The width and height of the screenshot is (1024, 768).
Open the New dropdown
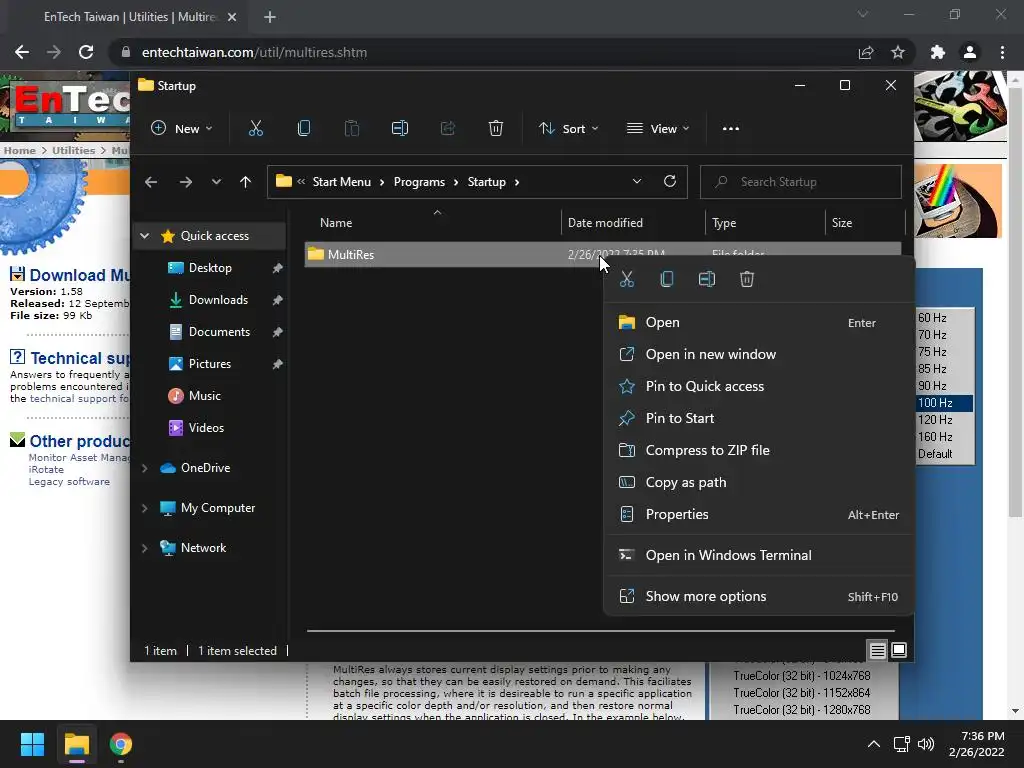click(182, 129)
